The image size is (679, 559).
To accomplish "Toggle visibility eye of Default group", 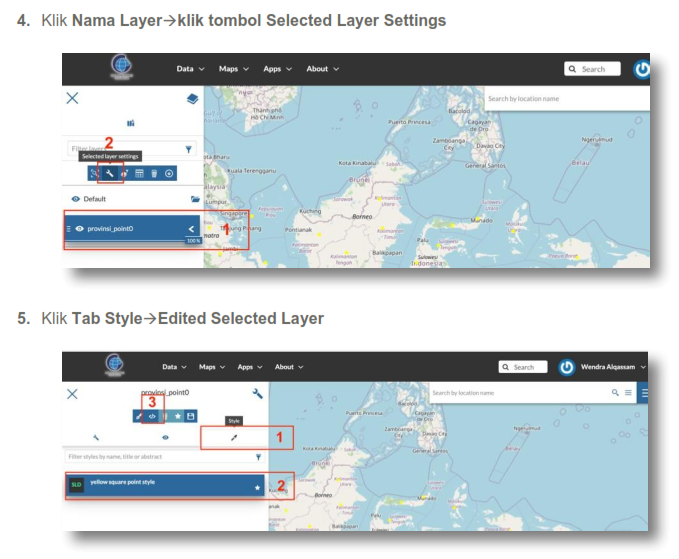I will 76,199.
